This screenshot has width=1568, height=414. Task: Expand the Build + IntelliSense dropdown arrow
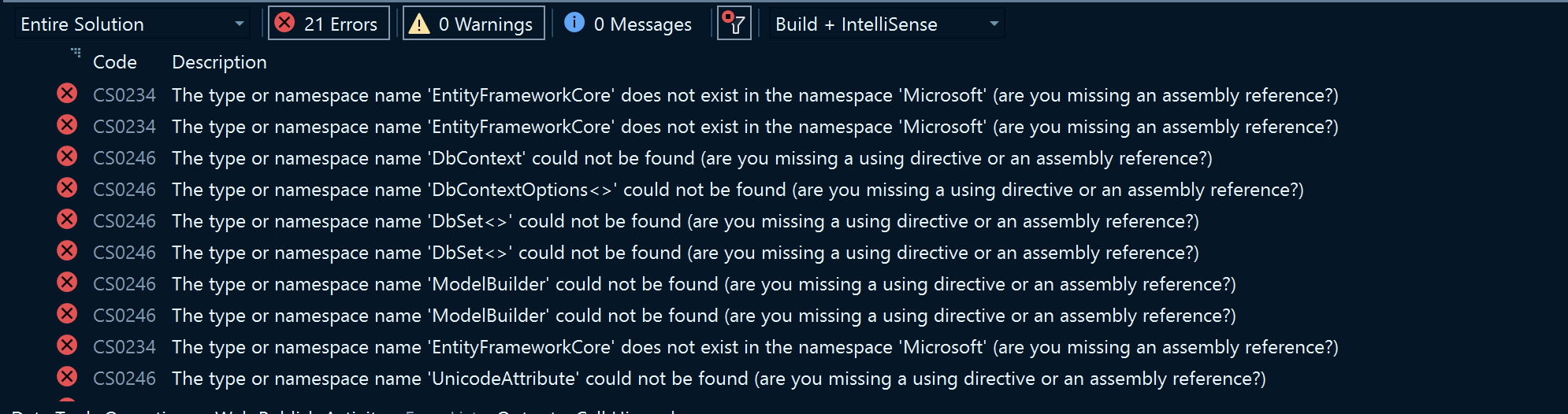pos(994,24)
